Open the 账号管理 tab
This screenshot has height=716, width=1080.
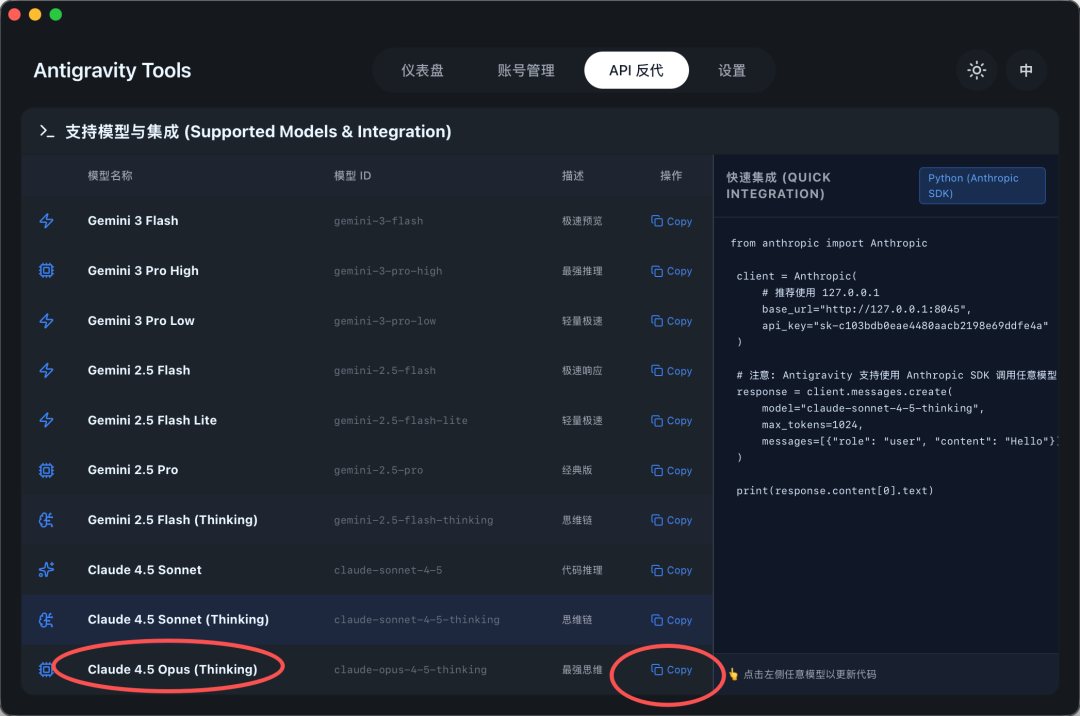point(525,70)
